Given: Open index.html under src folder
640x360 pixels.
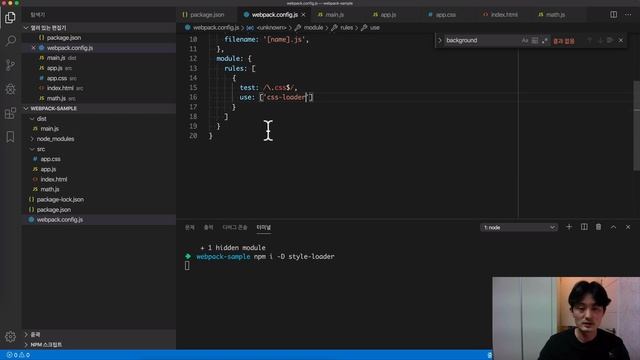Looking at the screenshot, I should 53,180.
